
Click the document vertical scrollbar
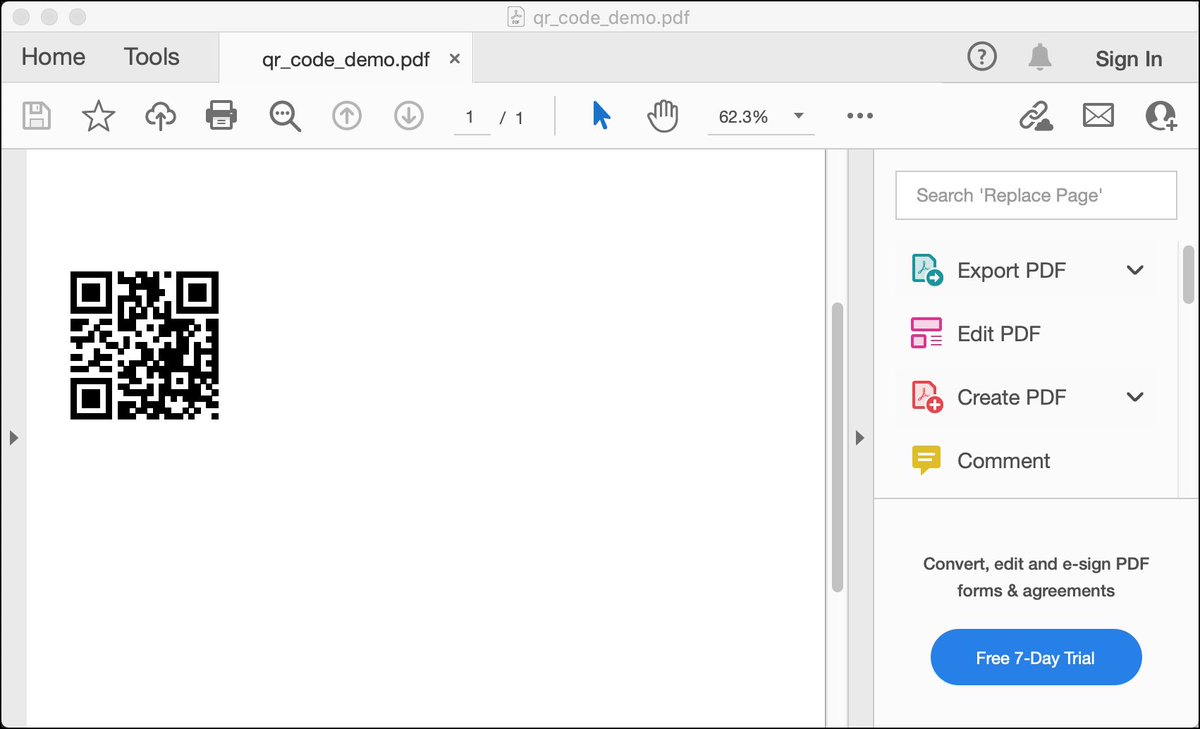point(838,446)
